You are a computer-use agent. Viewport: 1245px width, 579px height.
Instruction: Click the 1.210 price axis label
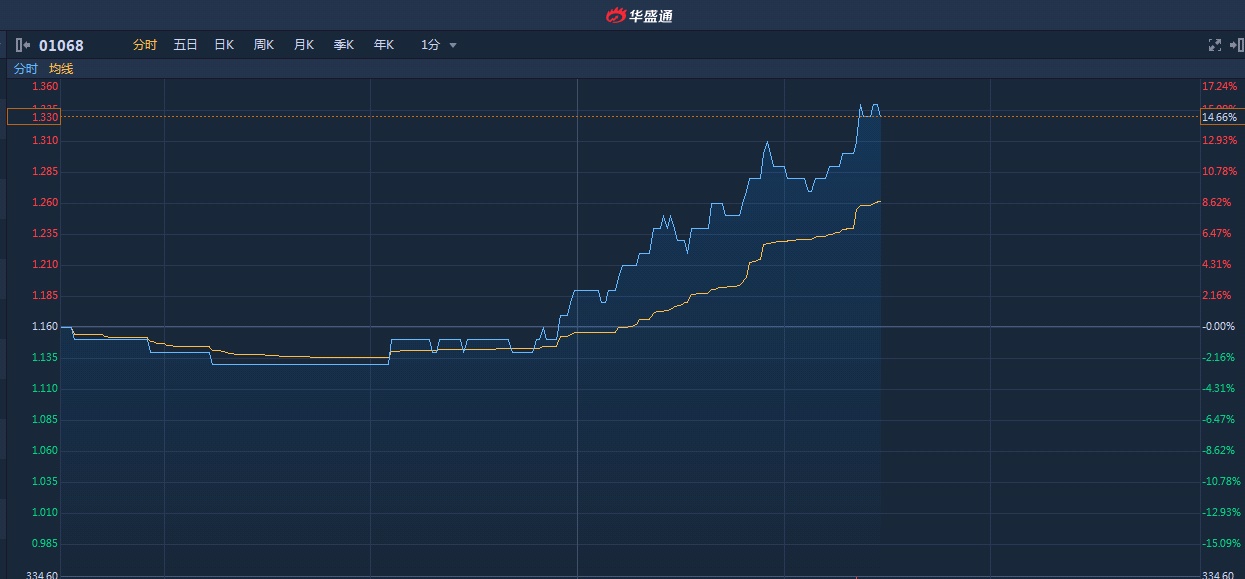coord(45,265)
